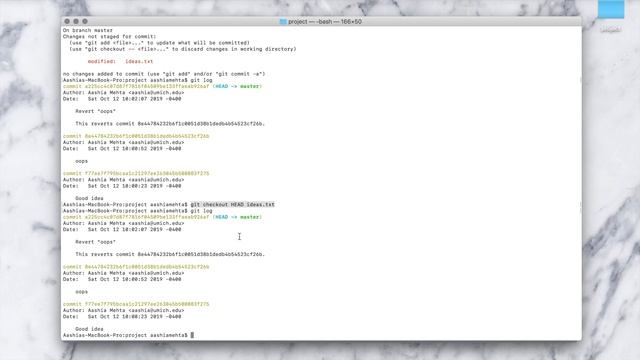
Task: Click the last yellow 'commit f77ee7f...' hash
Action: pos(136,304)
